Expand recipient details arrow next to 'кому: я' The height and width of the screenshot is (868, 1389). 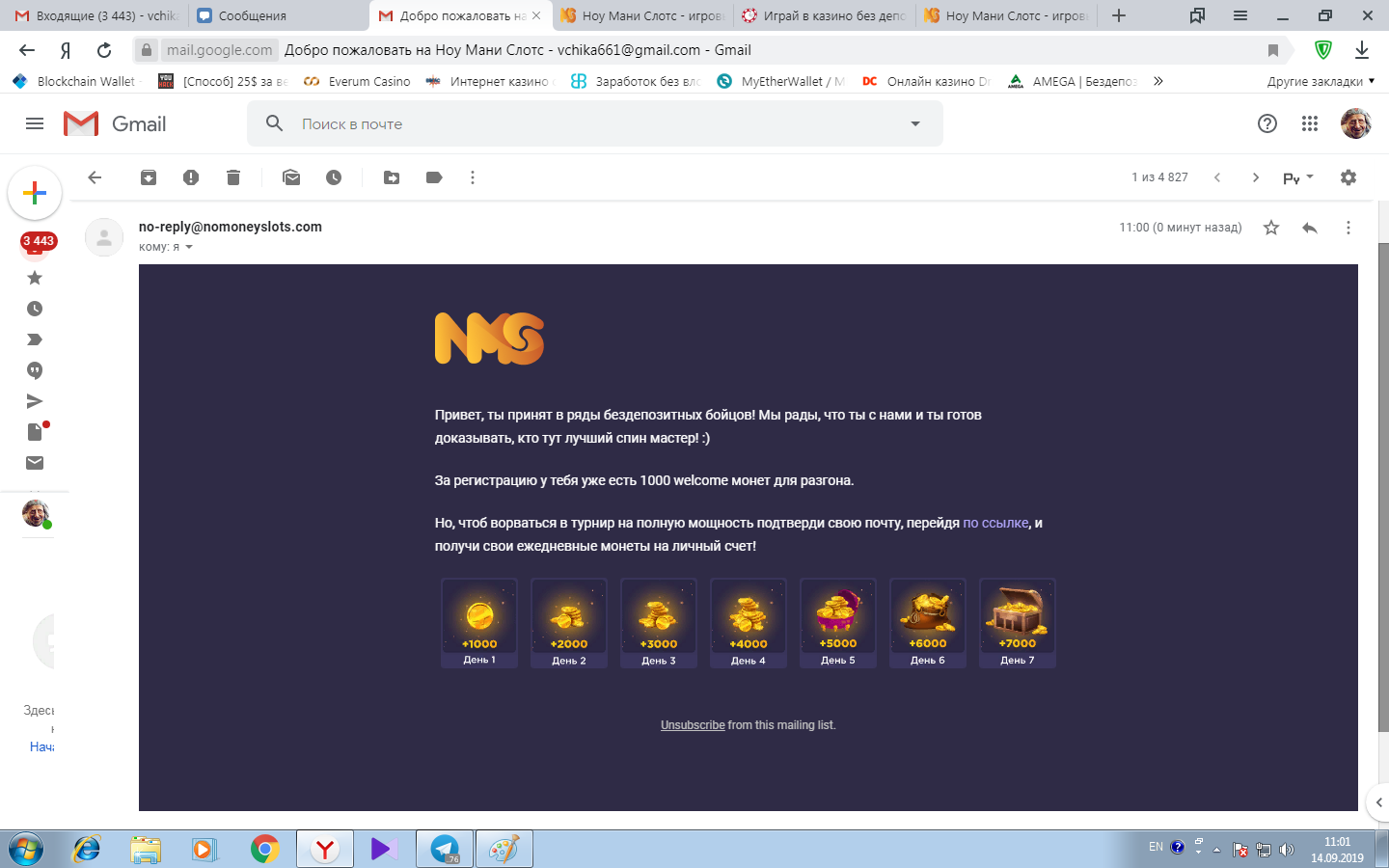pyautogui.click(x=189, y=247)
